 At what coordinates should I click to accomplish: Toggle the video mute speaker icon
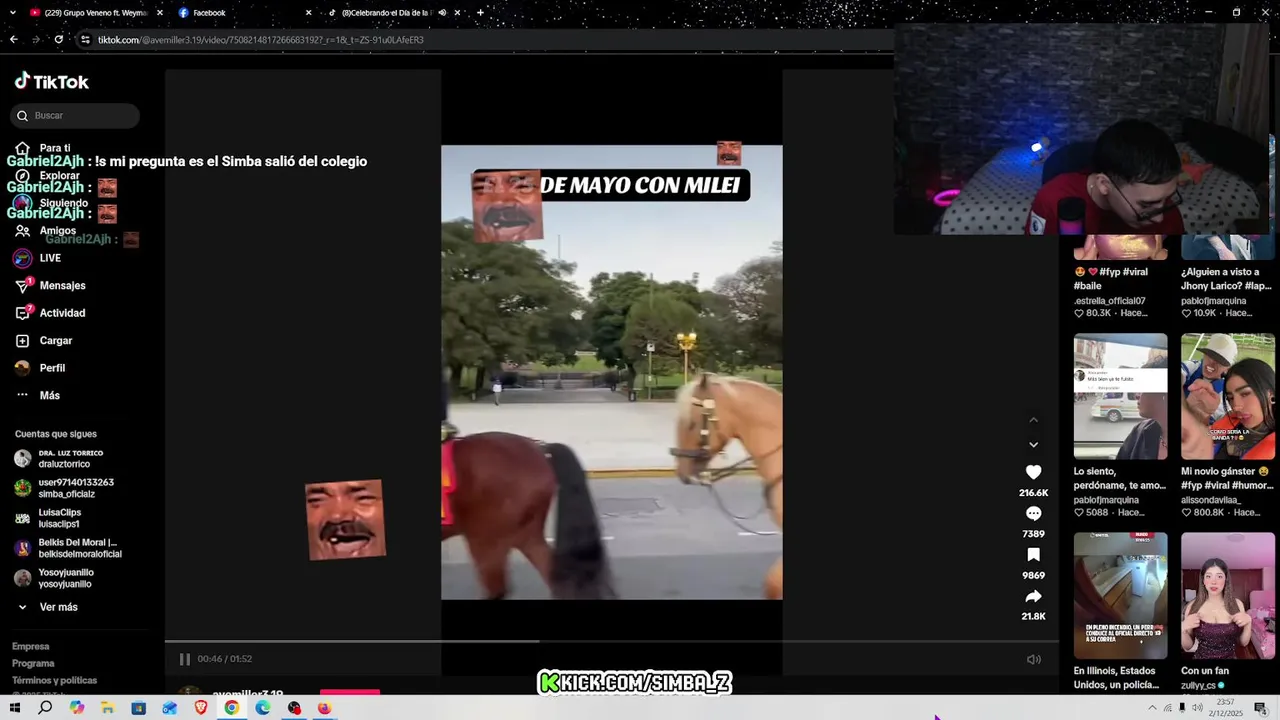1034,659
